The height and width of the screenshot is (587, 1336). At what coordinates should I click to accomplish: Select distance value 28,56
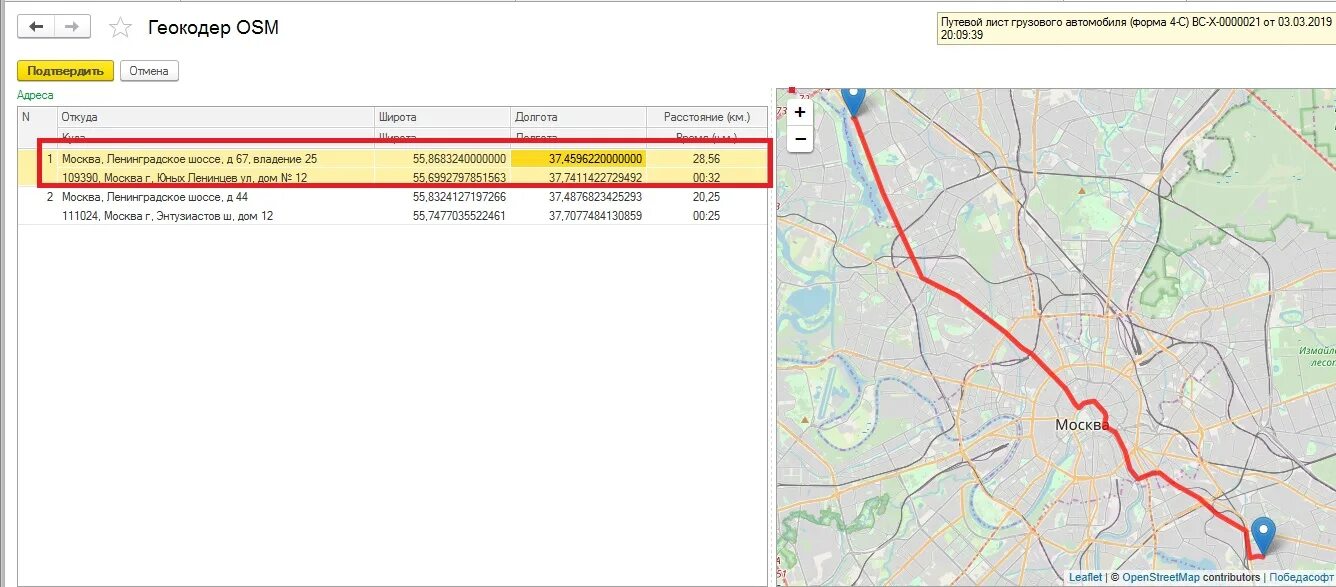706,159
